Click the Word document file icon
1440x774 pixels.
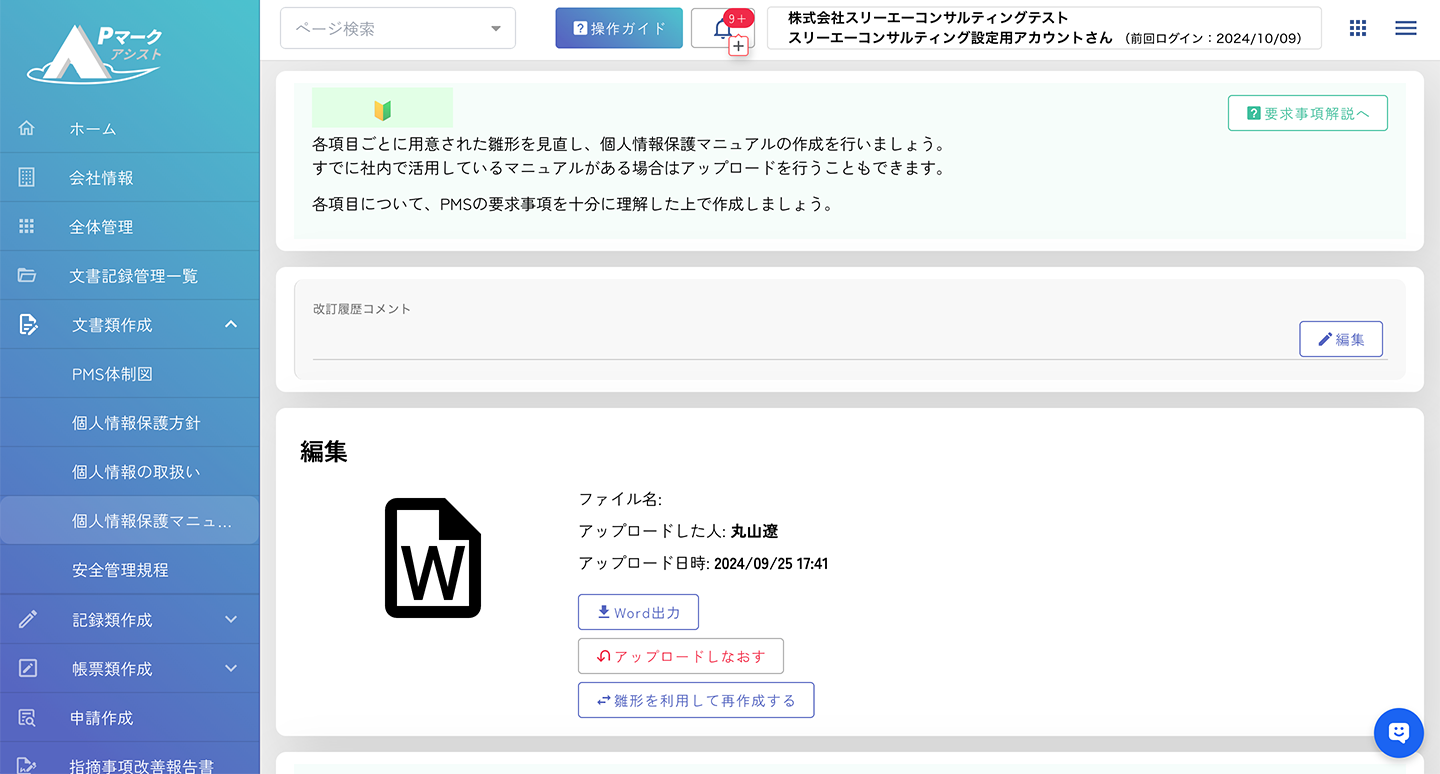click(x=433, y=557)
